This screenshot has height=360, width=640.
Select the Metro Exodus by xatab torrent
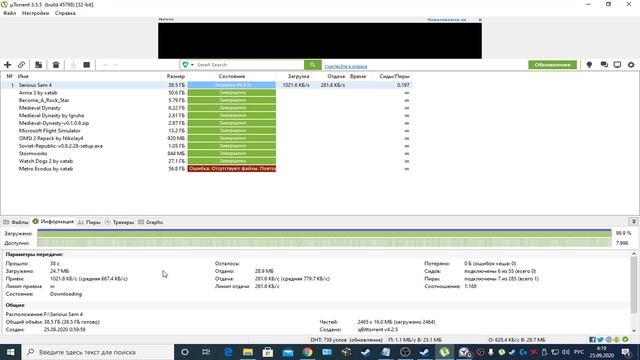[46, 169]
